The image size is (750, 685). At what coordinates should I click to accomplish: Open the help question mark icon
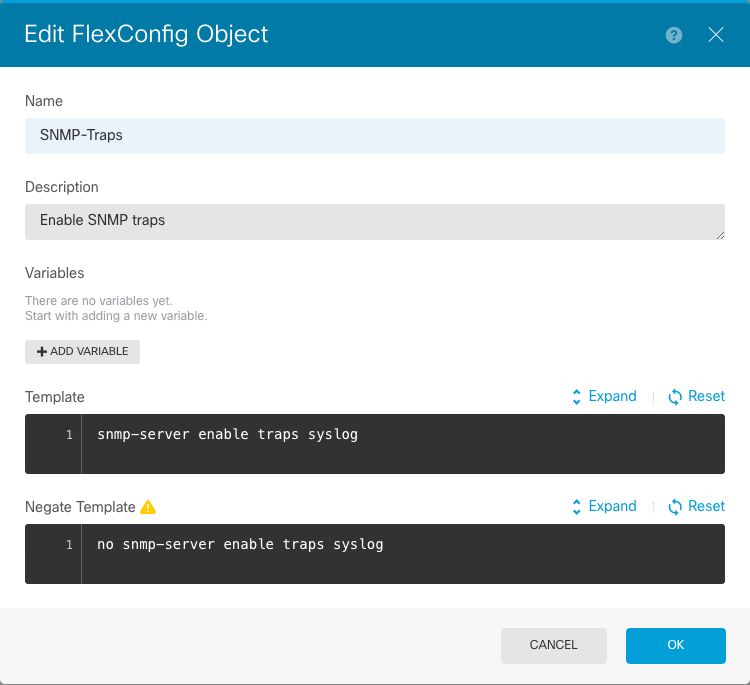[674, 35]
